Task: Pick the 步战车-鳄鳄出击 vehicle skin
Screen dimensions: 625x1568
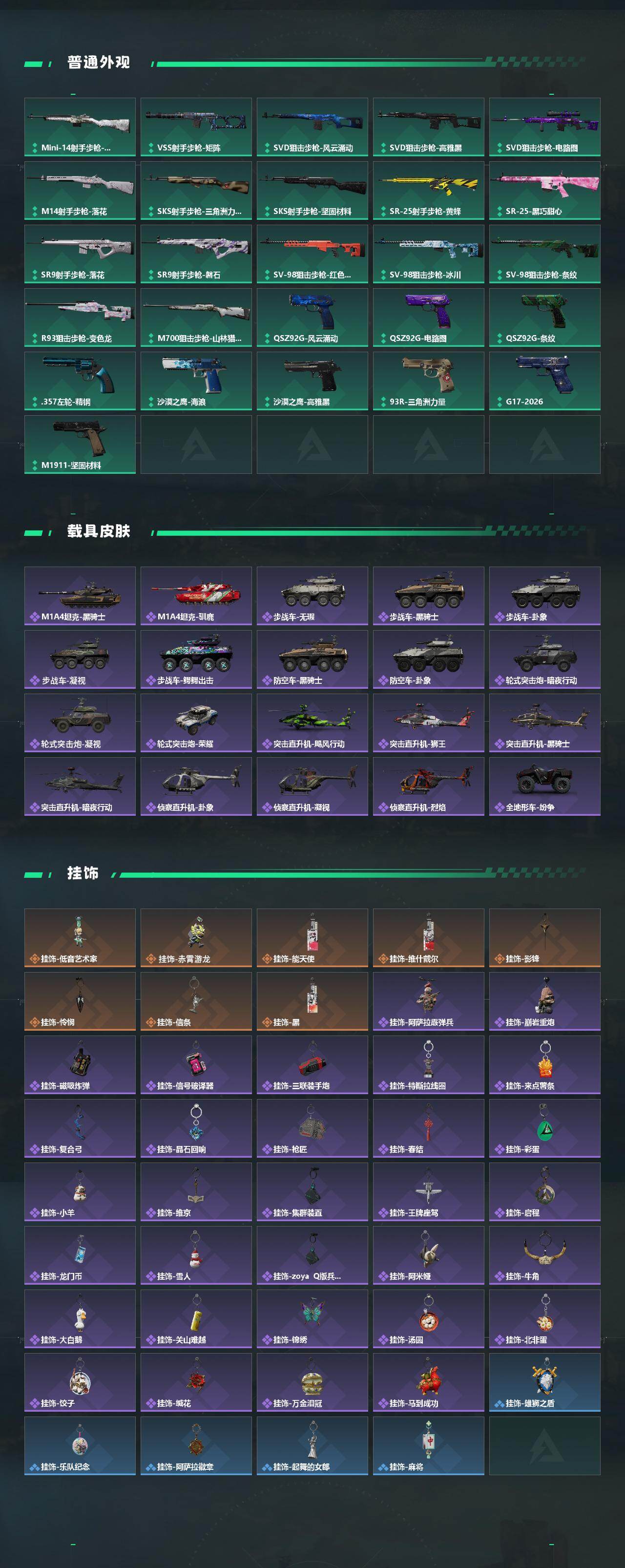Action: tap(196, 659)
